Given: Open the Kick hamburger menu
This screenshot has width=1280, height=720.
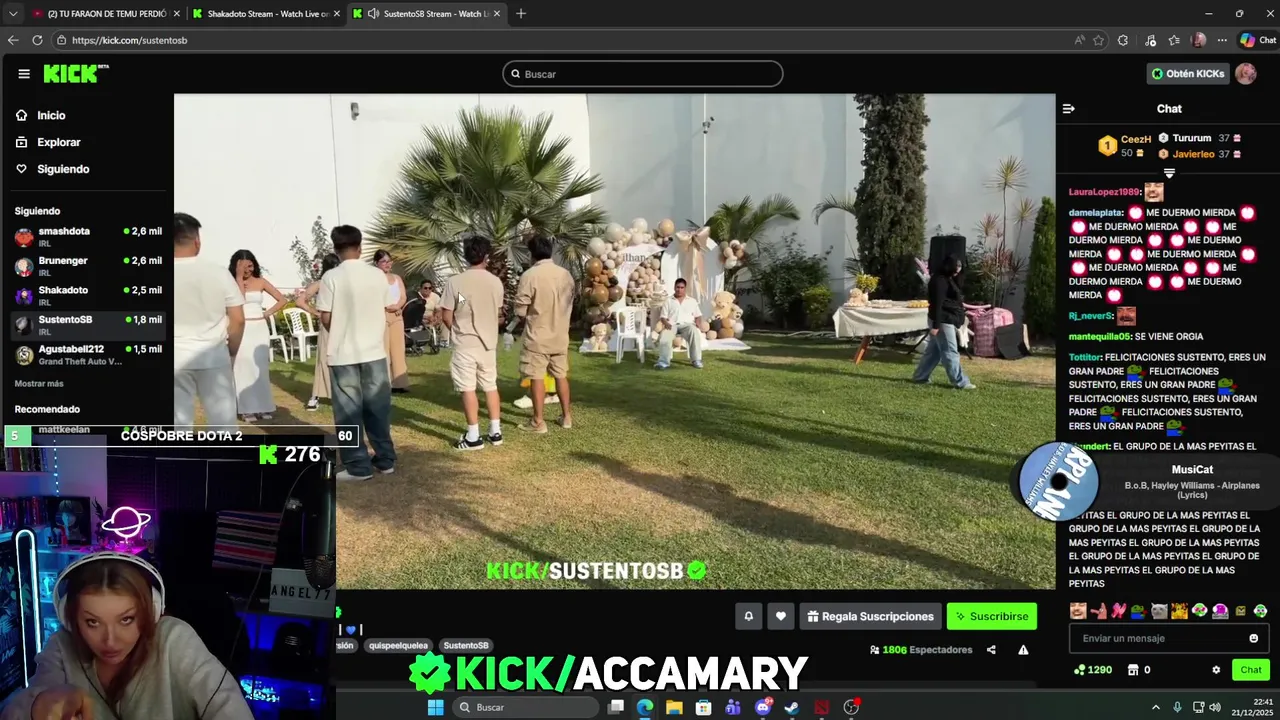Looking at the screenshot, I should pos(24,74).
